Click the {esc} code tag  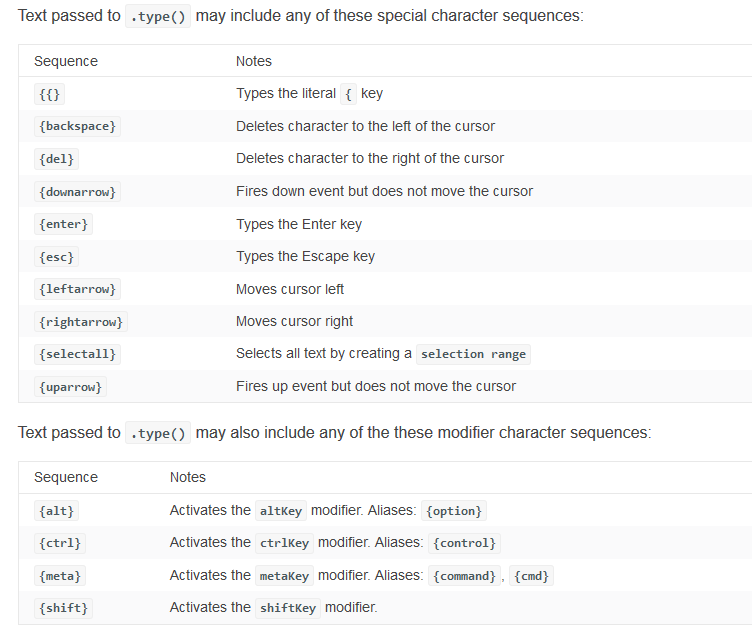pos(57,257)
